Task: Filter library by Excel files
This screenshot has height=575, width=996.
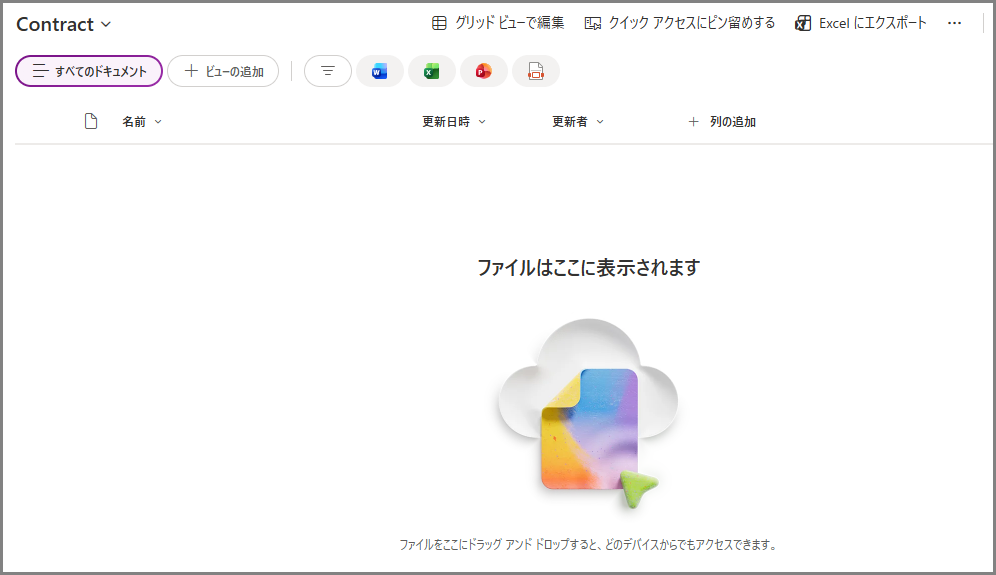Action: click(x=431, y=71)
